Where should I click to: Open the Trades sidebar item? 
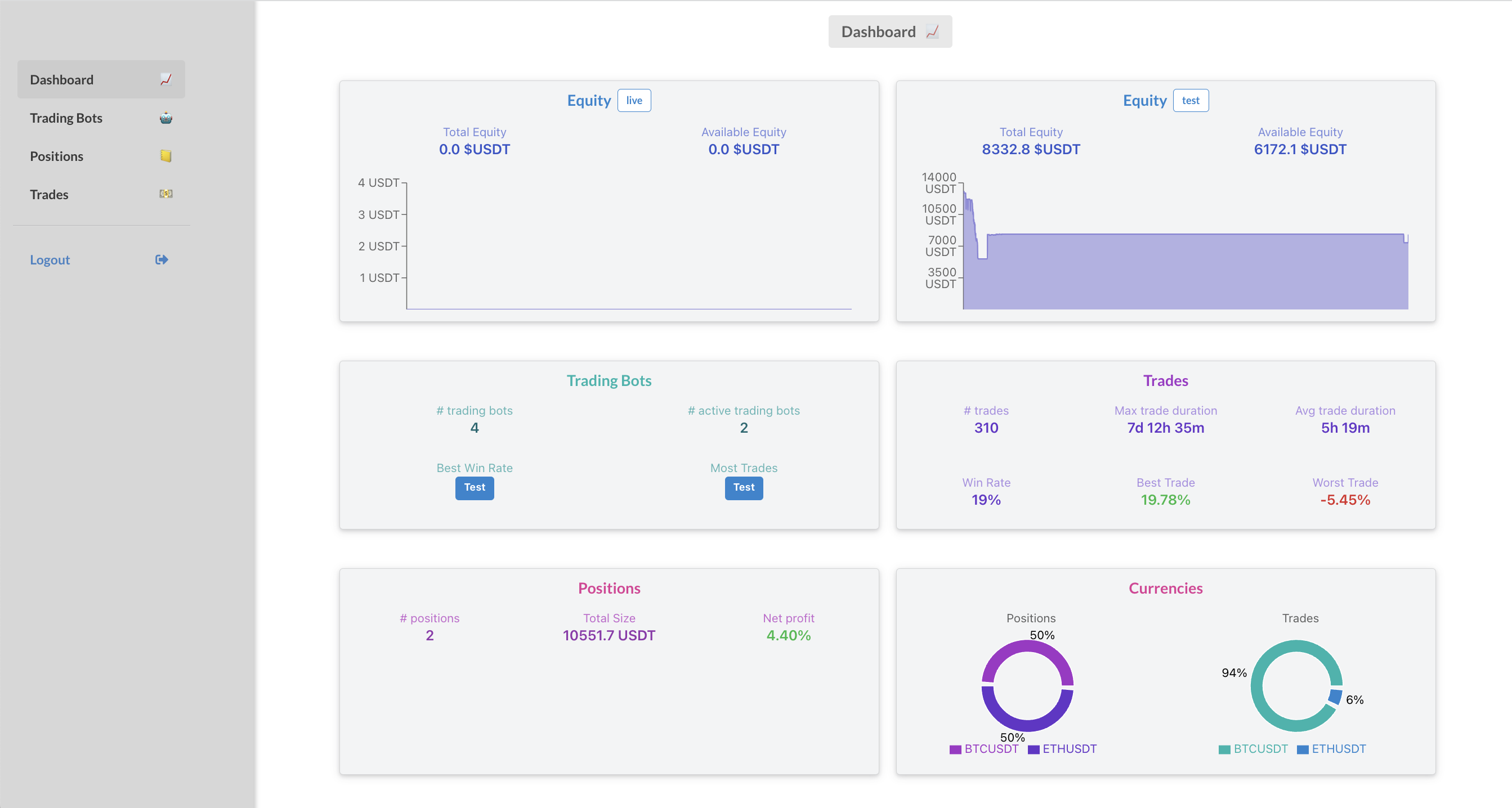click(50, 194)
